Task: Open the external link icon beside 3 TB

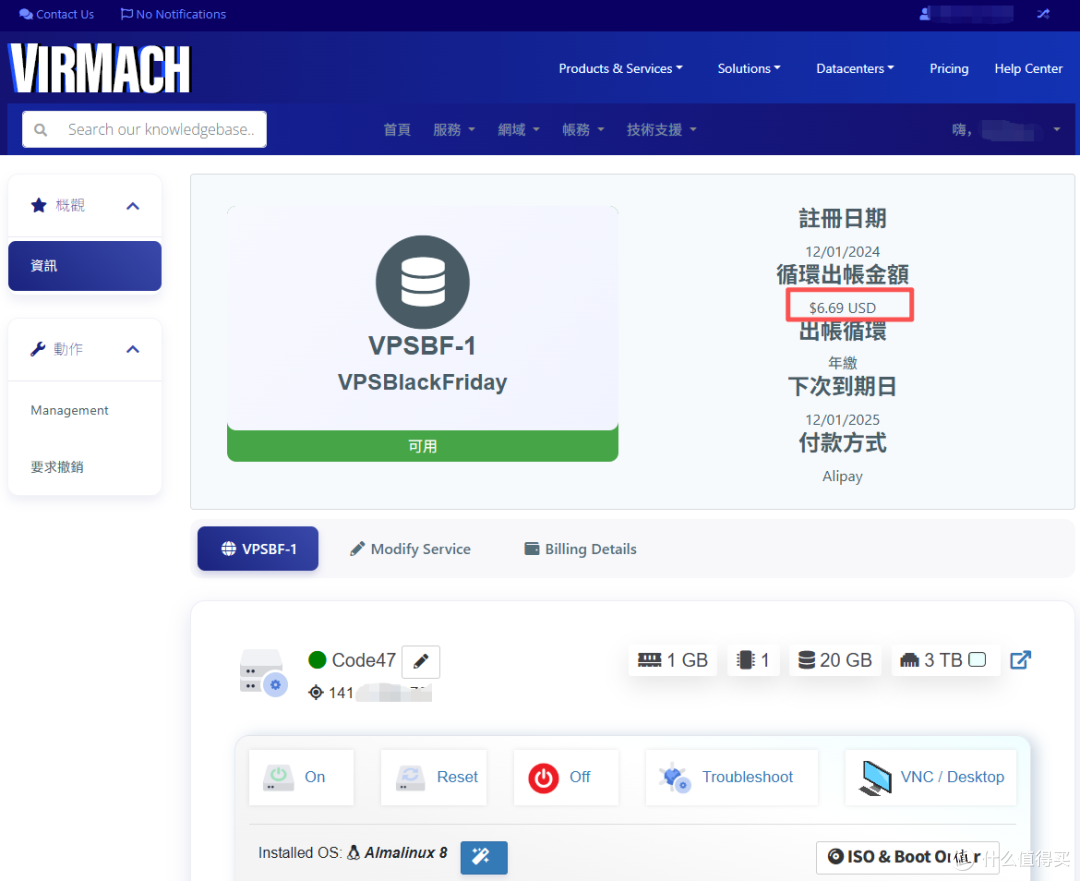Action: (x=1020, y=660)
